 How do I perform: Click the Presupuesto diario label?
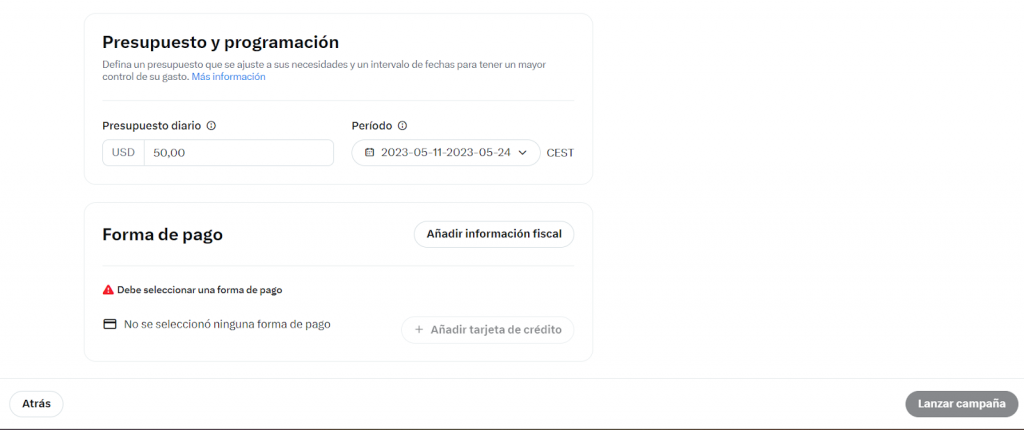tap(152, 126)
